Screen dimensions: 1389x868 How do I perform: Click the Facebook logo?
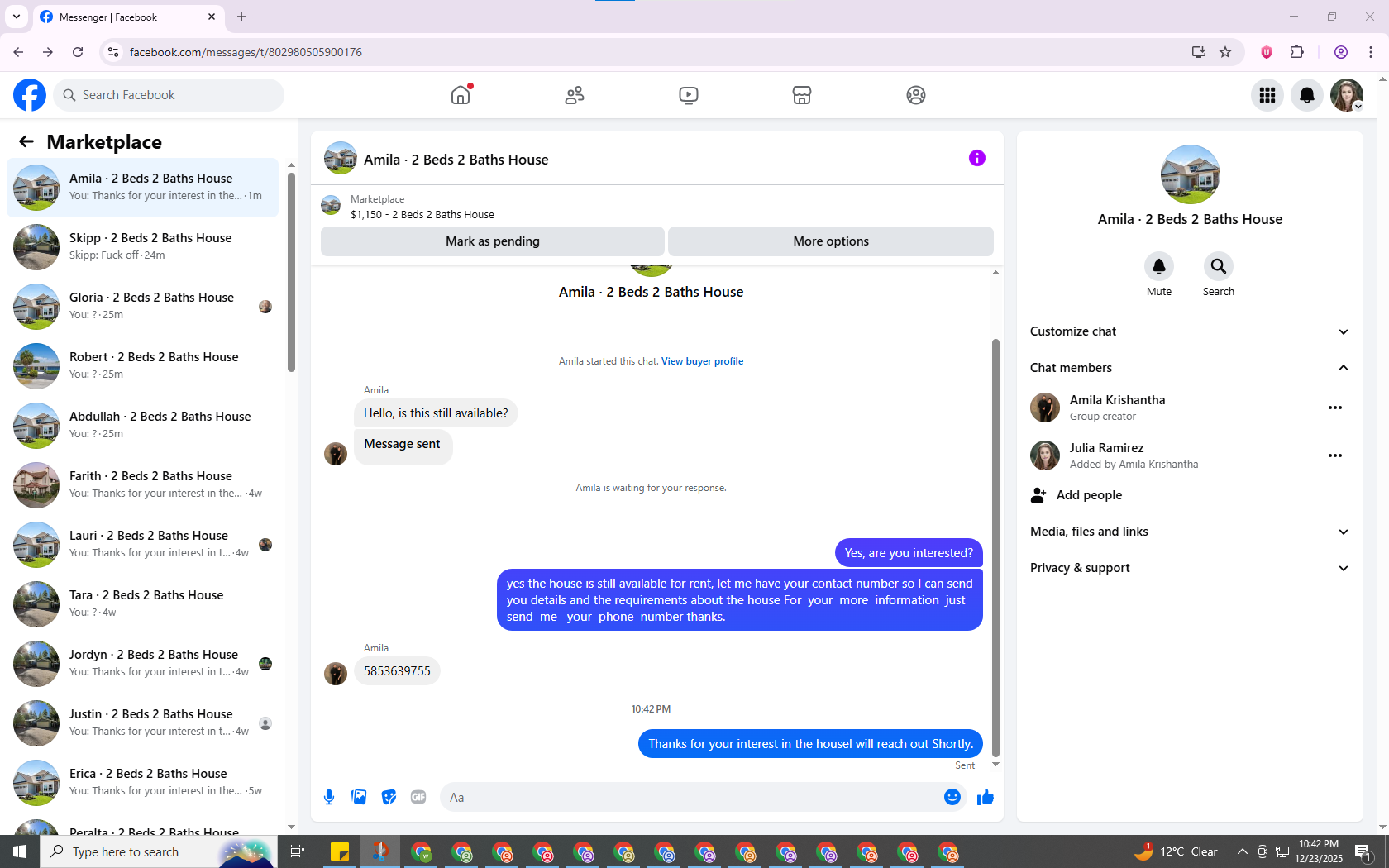(x=30, y=95)
